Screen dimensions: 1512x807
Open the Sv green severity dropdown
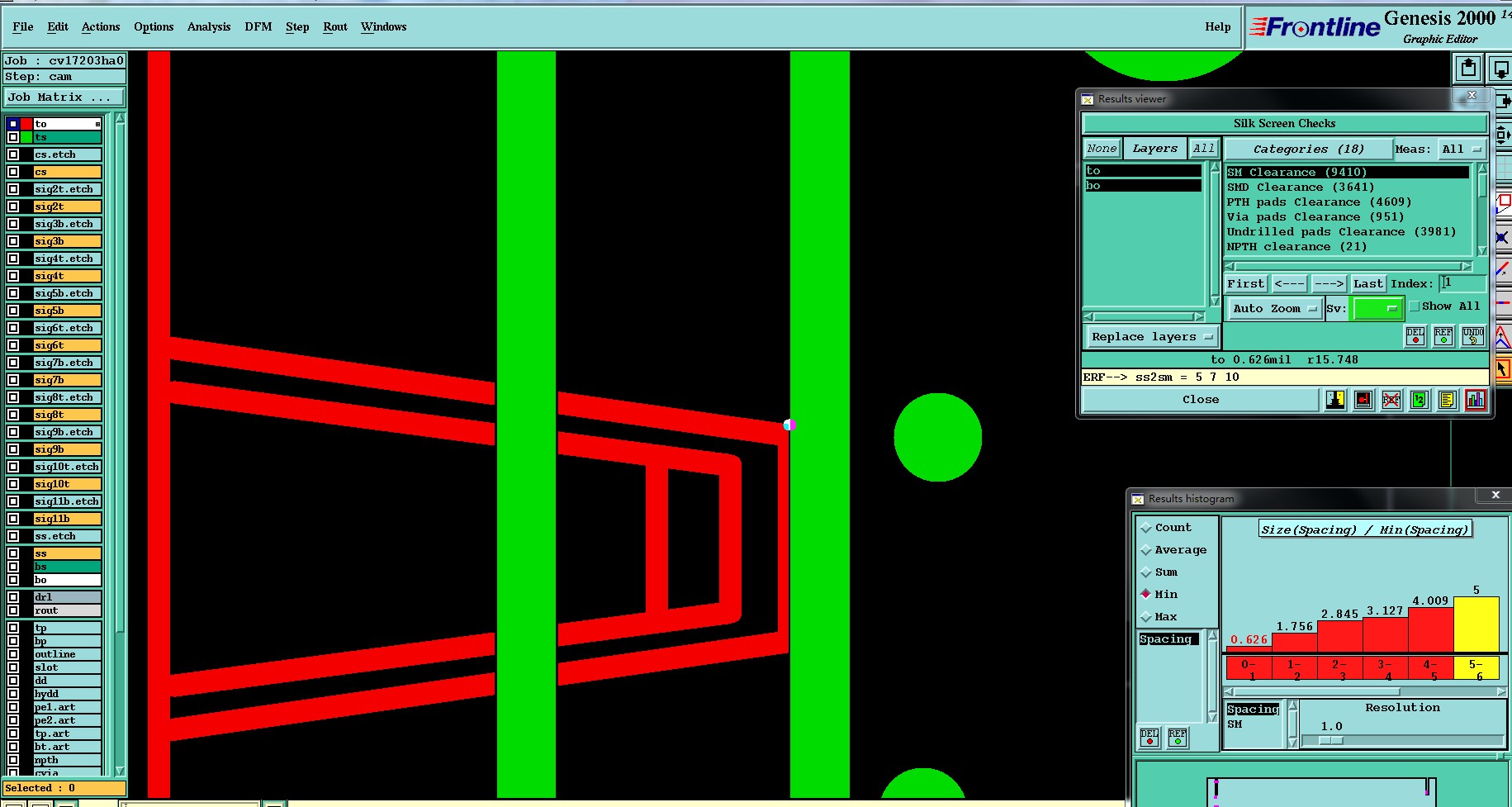(x=1377, y=308)
